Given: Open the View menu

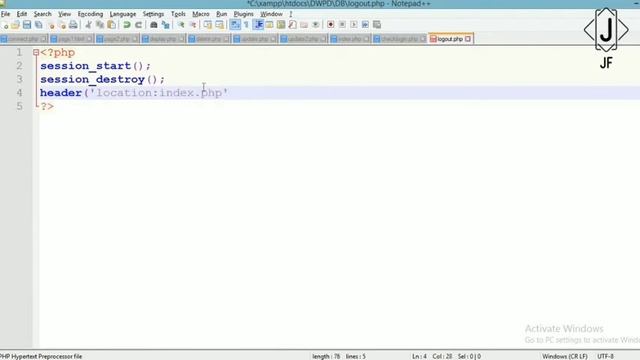Looking at the screenshot, I should (x=64, y=14).
